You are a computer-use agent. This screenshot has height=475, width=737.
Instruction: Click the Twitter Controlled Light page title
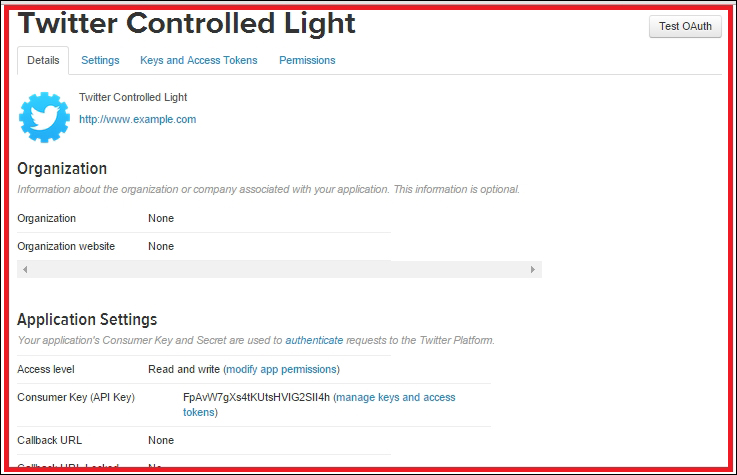[187, 23]
